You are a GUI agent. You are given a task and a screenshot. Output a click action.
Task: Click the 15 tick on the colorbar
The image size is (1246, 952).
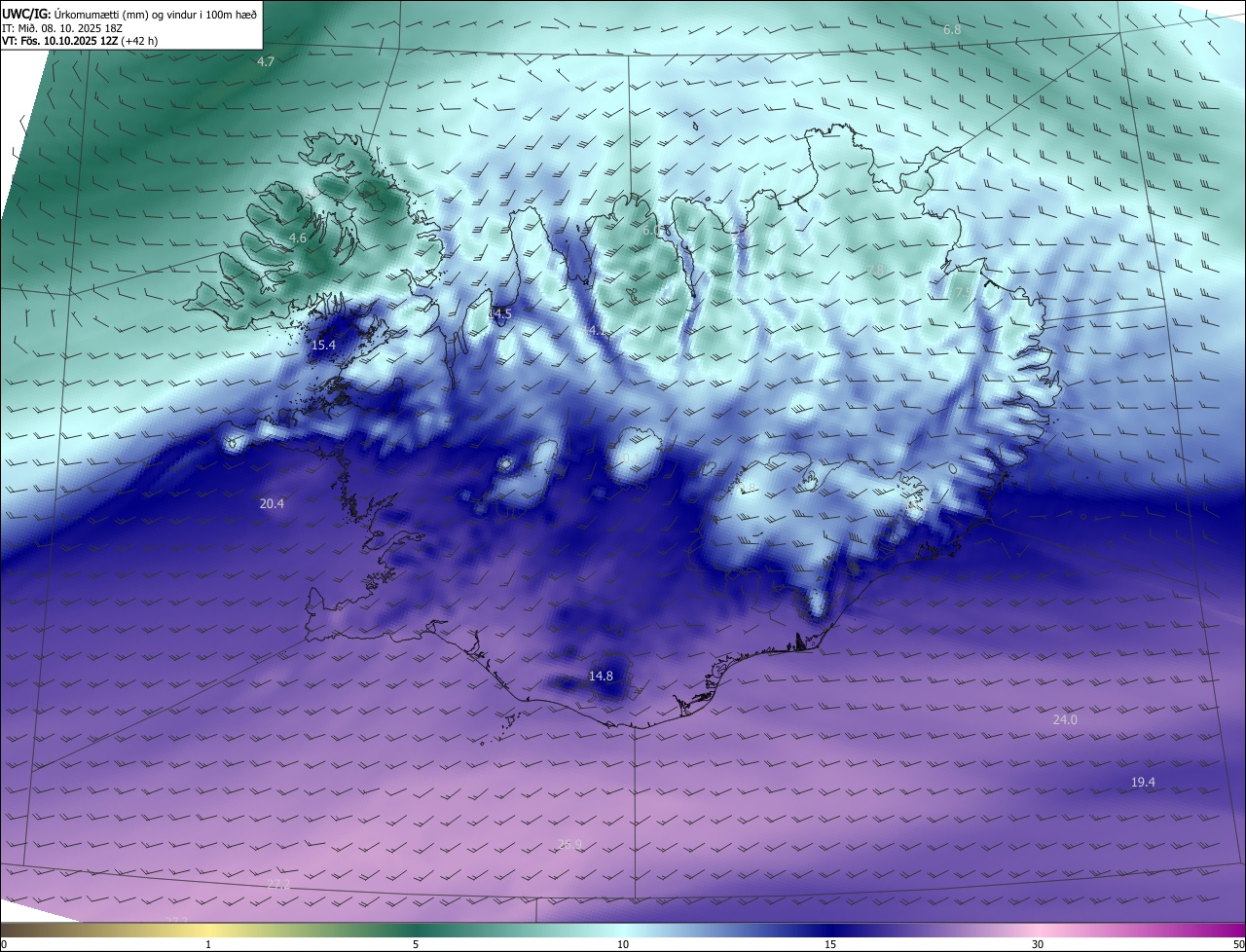tap(830, 944)
